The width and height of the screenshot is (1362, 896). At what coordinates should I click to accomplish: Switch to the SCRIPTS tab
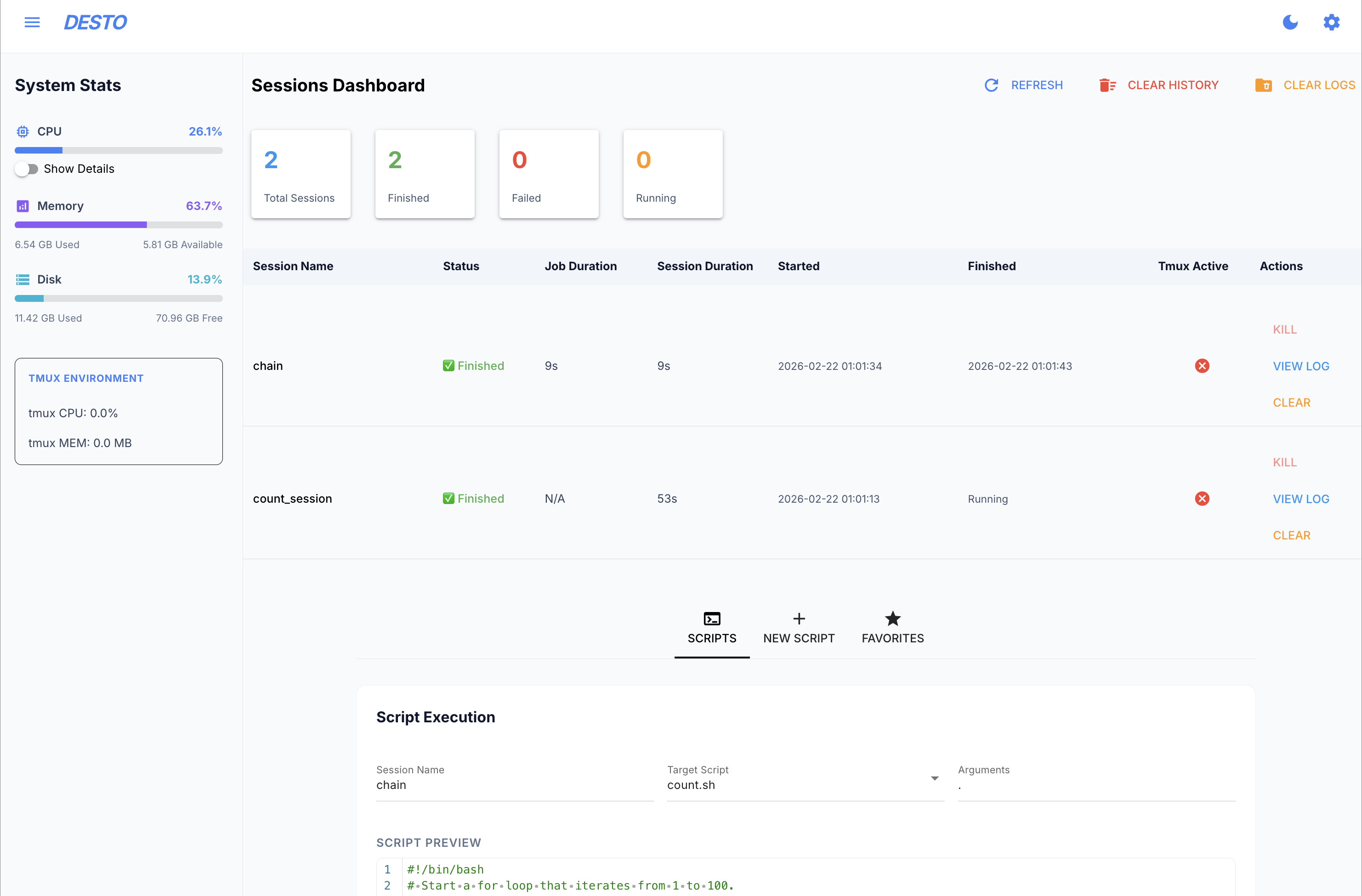point(711,628)
